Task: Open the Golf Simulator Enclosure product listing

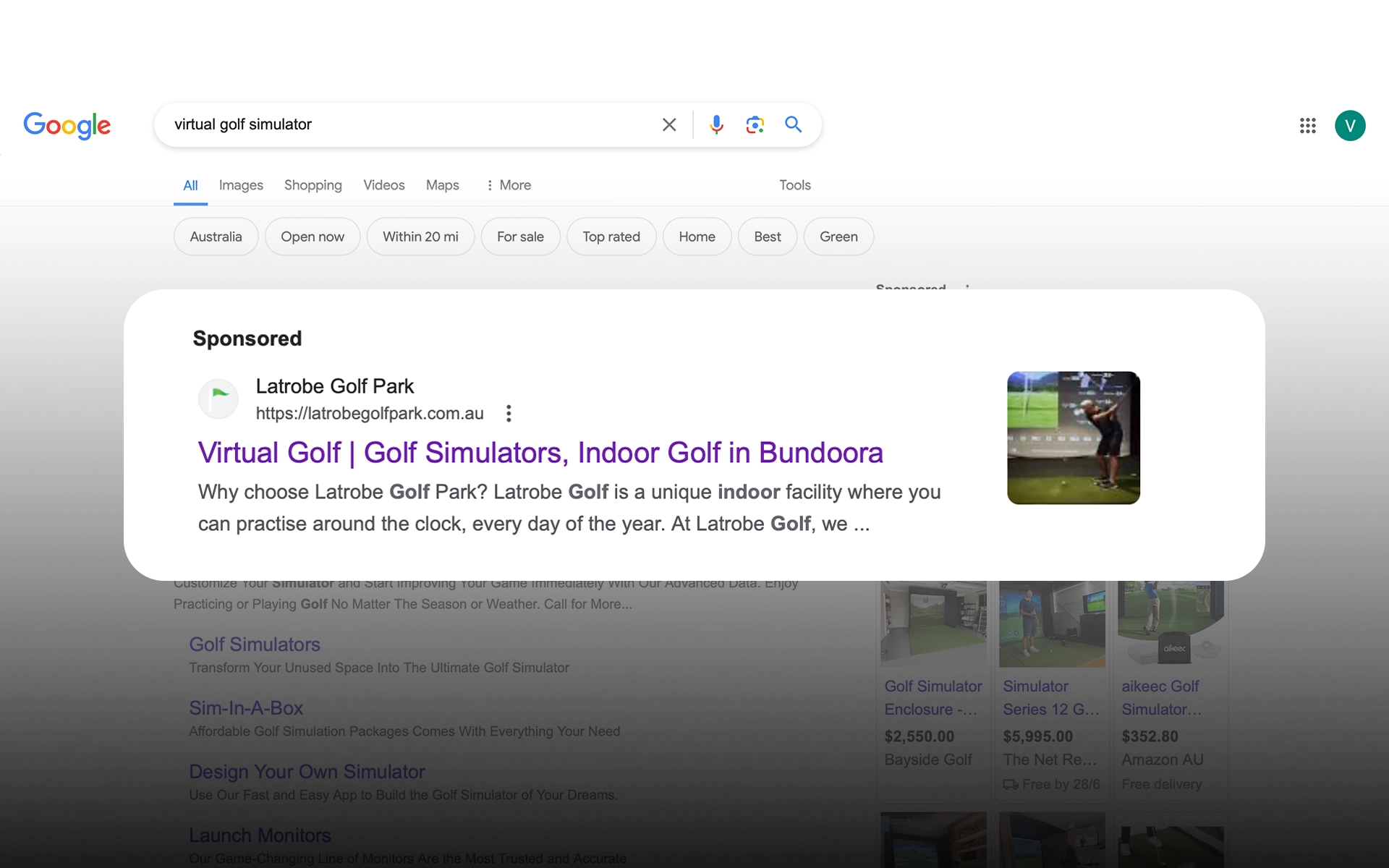Action: (x=933, y=698)
